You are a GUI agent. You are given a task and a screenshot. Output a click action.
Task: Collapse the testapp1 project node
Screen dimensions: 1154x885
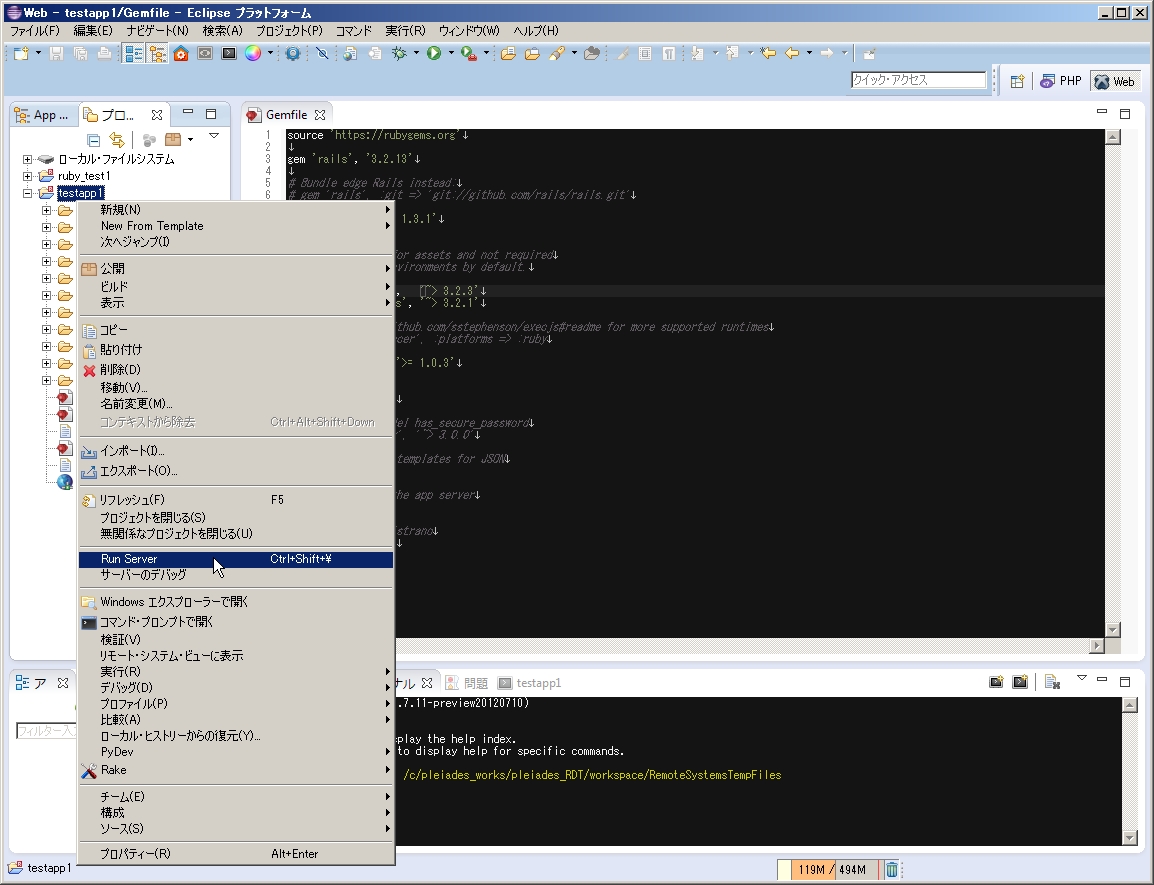(27, 193)
